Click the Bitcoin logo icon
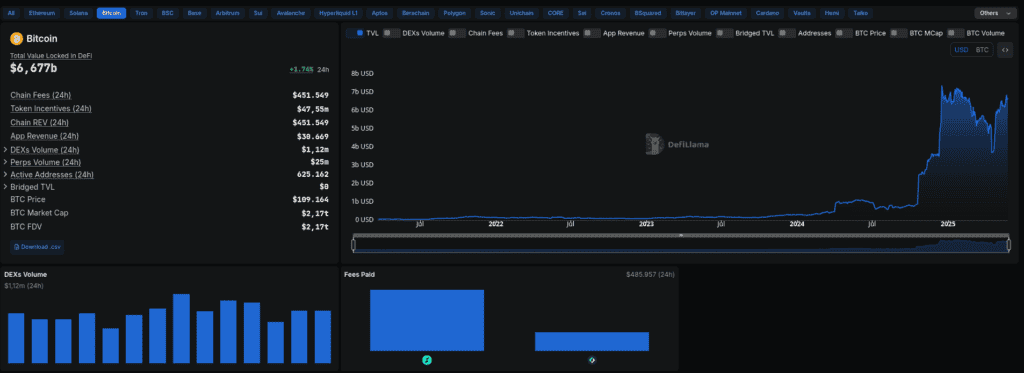The height and width of the screenshot is (373, 1024). (x=16, y=39)
